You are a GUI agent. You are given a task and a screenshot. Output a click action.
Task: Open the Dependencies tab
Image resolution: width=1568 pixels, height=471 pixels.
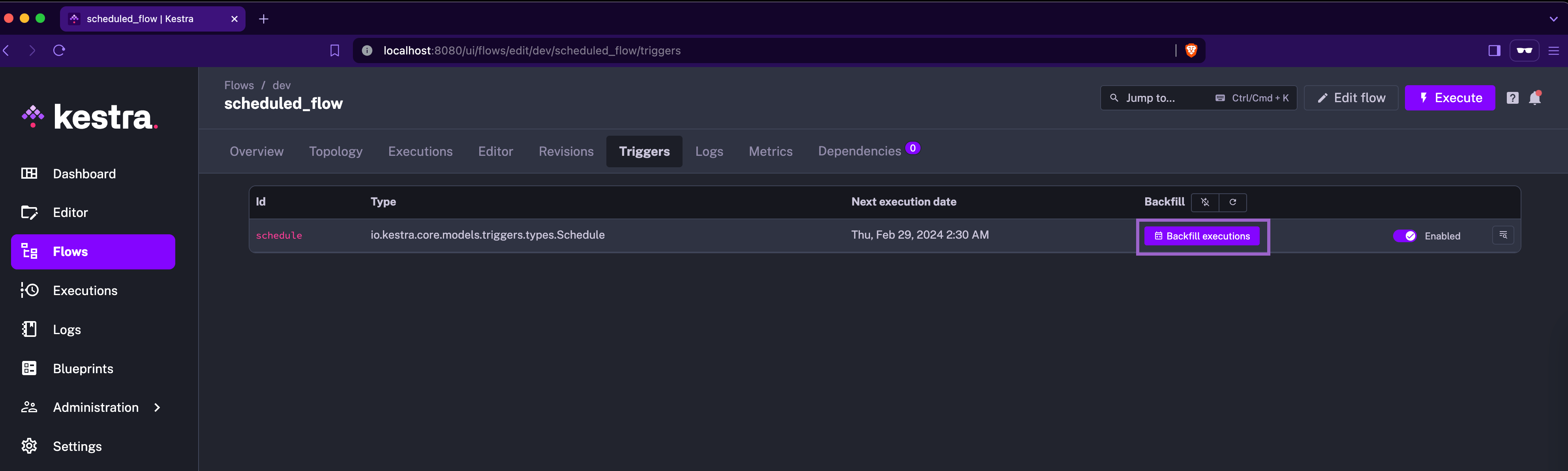[859, 151]
